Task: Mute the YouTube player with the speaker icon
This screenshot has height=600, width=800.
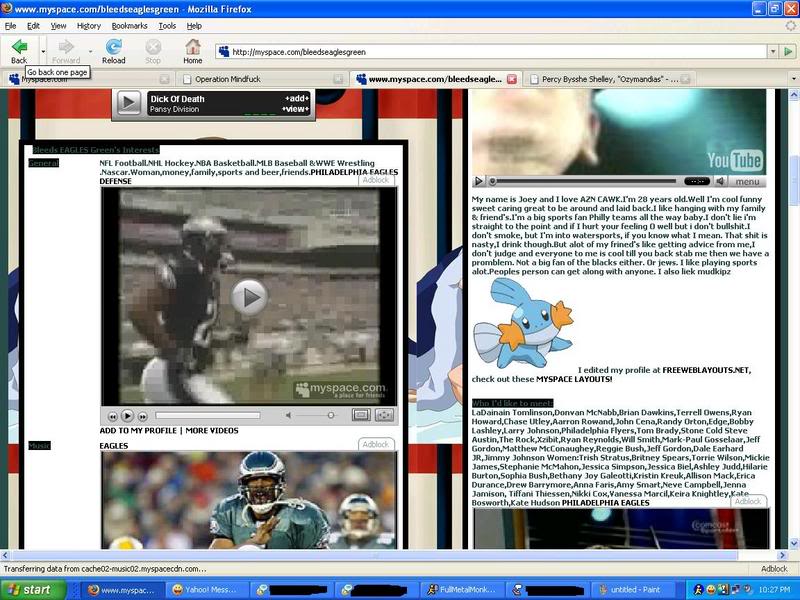Action: (x=720, y=181)
